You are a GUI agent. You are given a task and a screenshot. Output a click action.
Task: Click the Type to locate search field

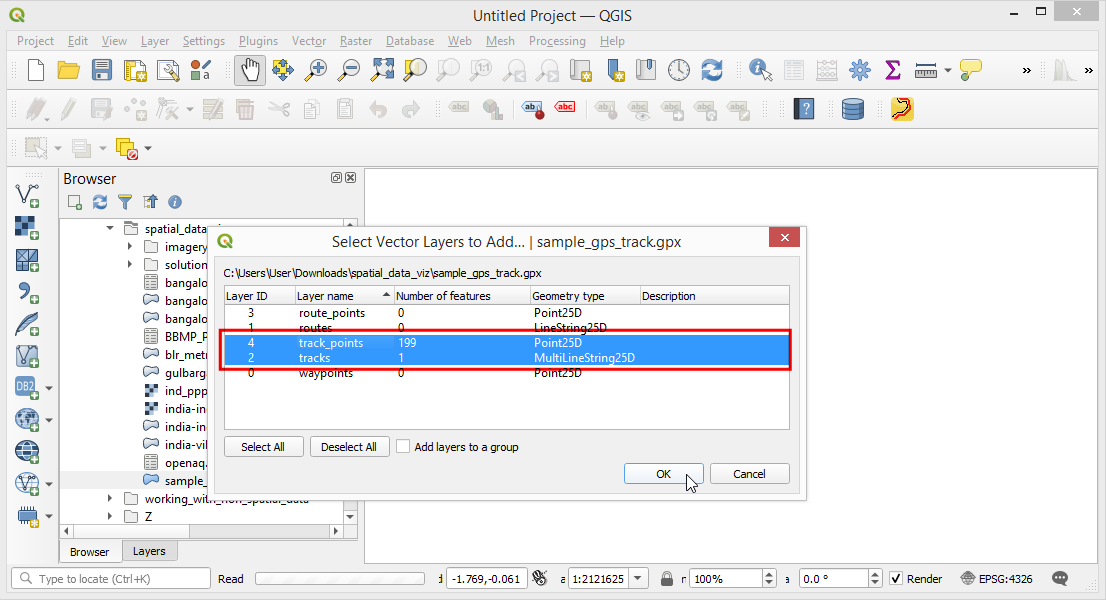click(111, 578)
